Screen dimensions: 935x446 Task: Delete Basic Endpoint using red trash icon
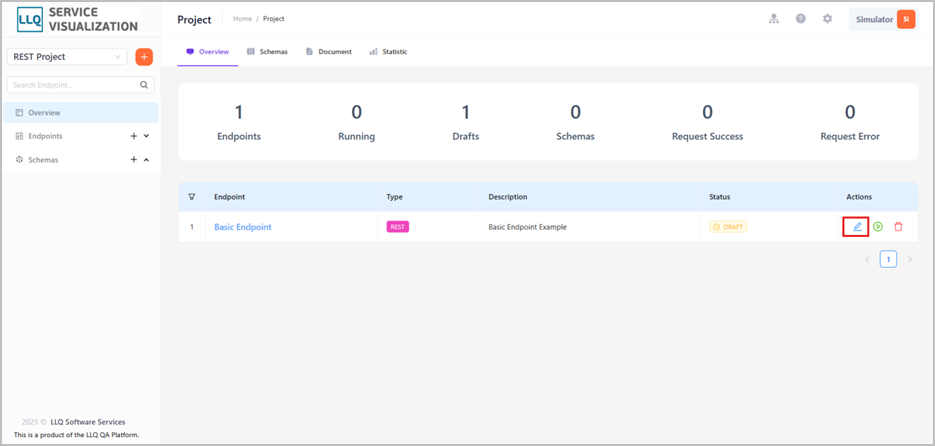pos(898,227)
